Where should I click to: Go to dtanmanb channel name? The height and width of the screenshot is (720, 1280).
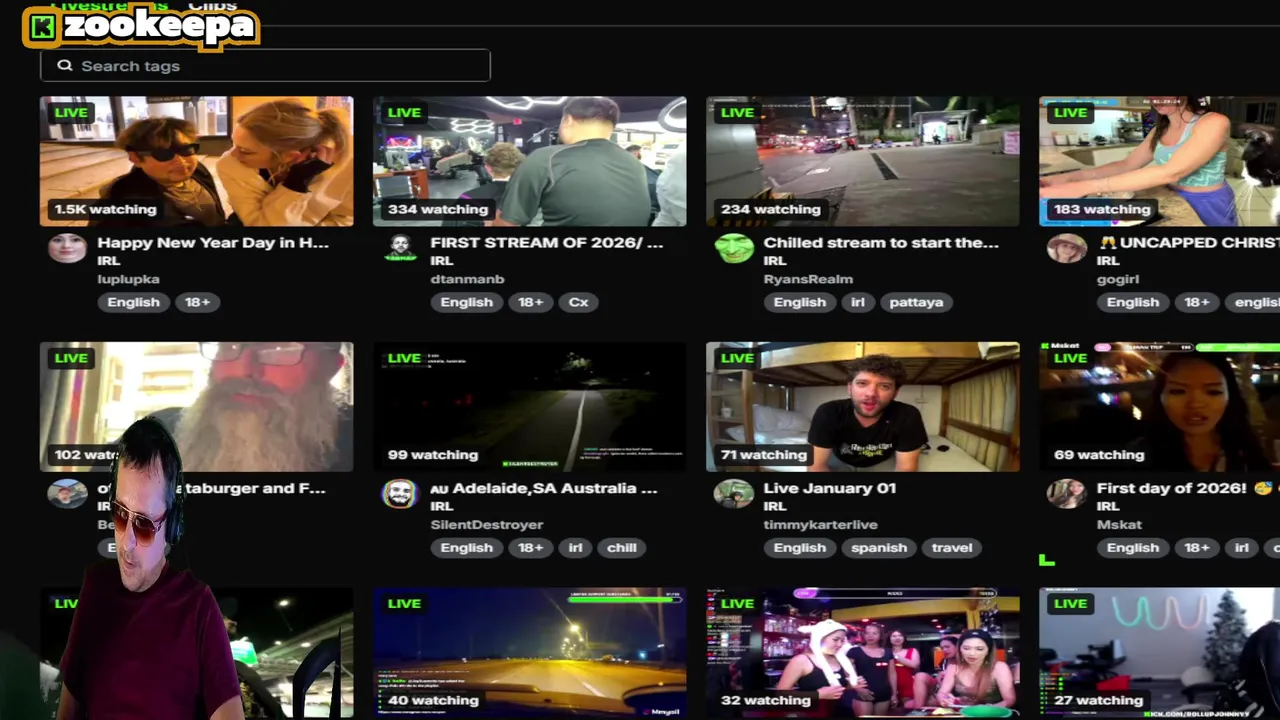click(467, 279)
